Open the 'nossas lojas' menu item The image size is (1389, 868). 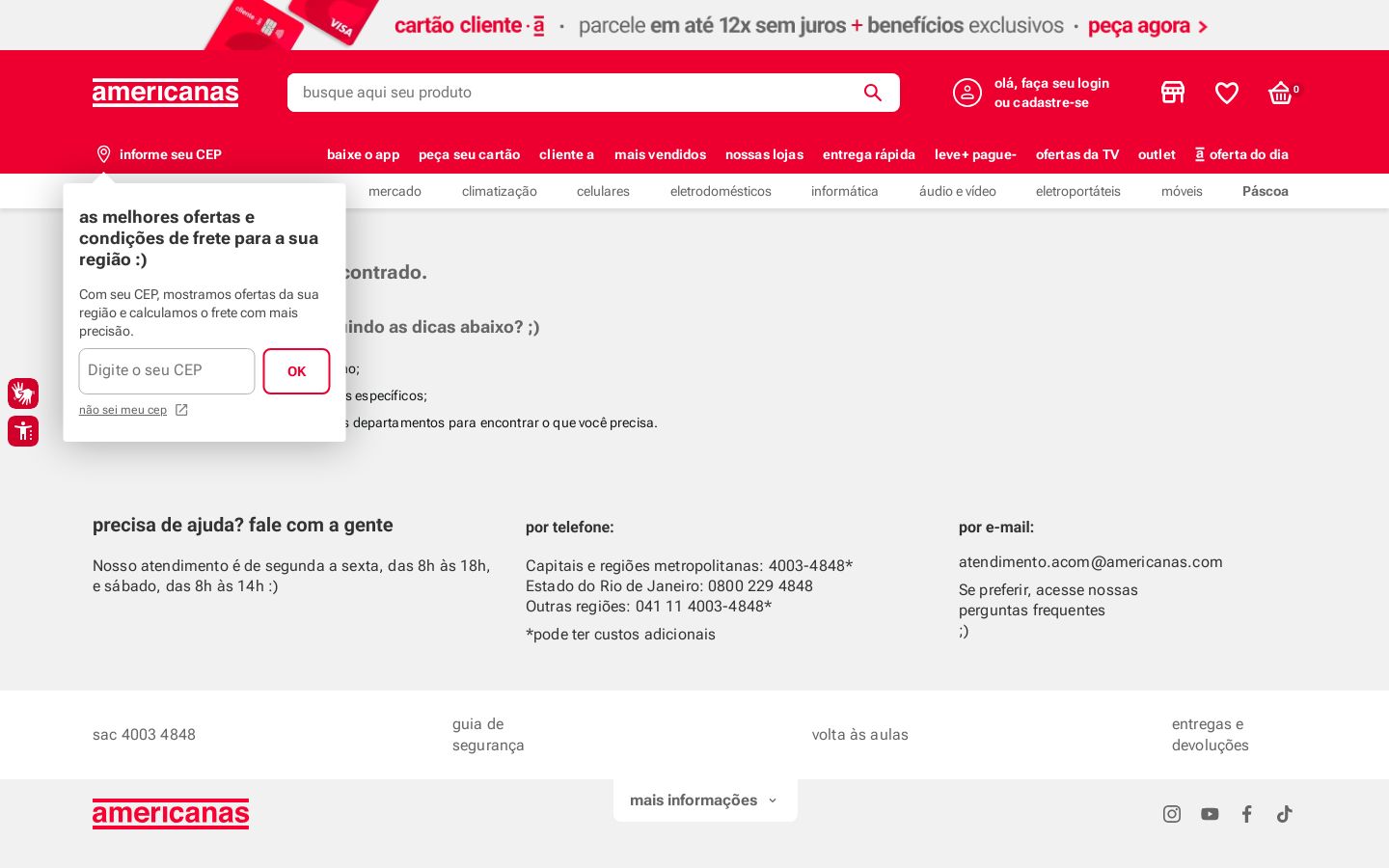[764, 154]
